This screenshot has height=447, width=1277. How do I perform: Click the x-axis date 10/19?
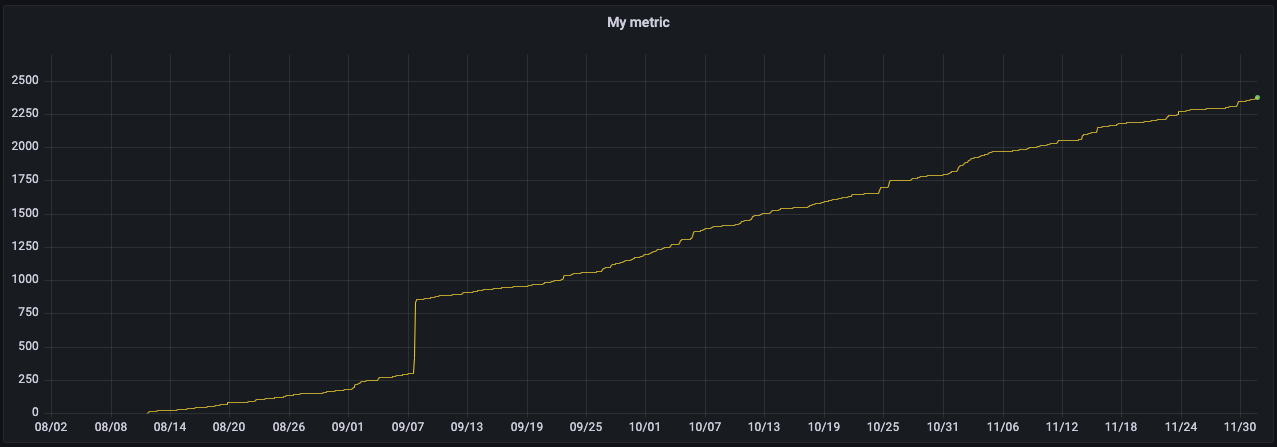pyautogui.click(x=824, y=426)
